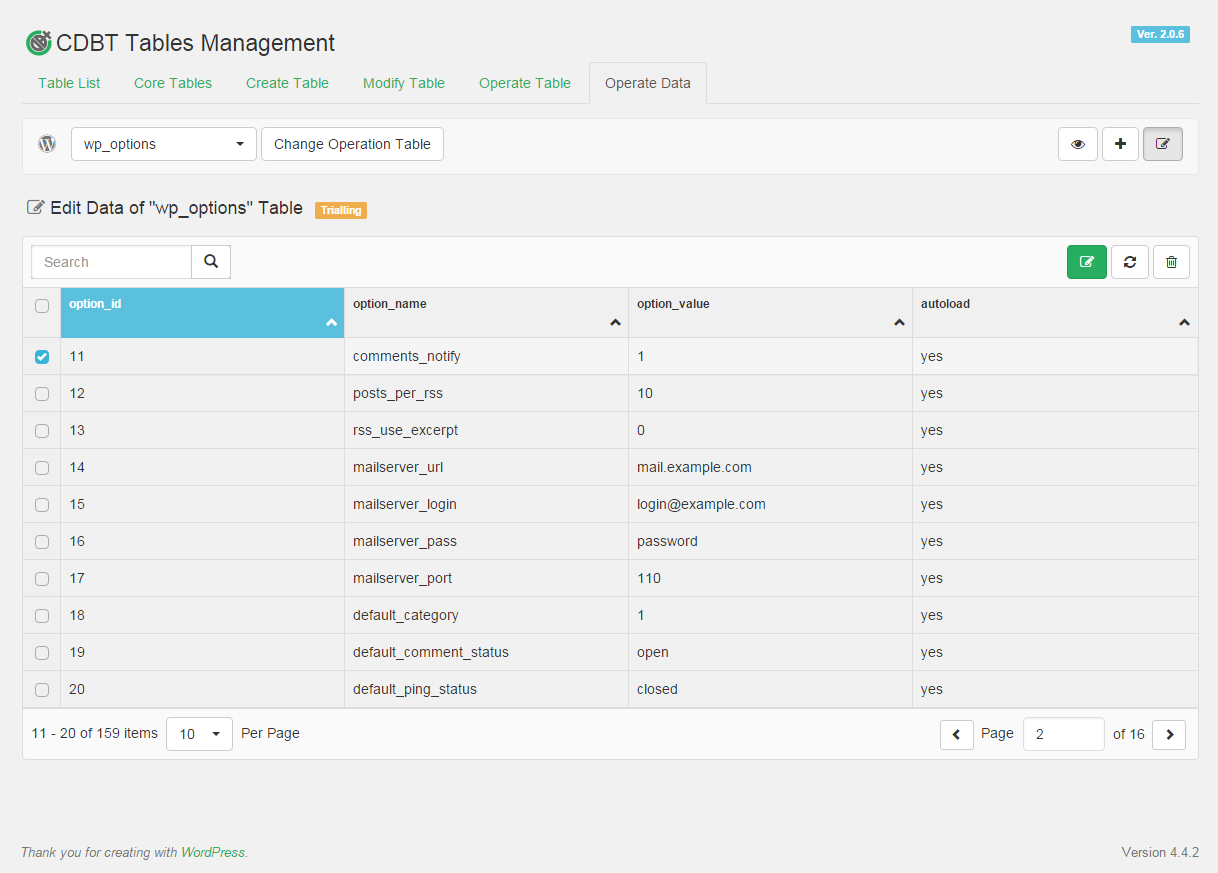The height and width of the screenshot is (873, 1218).
Task: Go to previous page arrow
Action: pyautogui.click(x=956, y=735)
